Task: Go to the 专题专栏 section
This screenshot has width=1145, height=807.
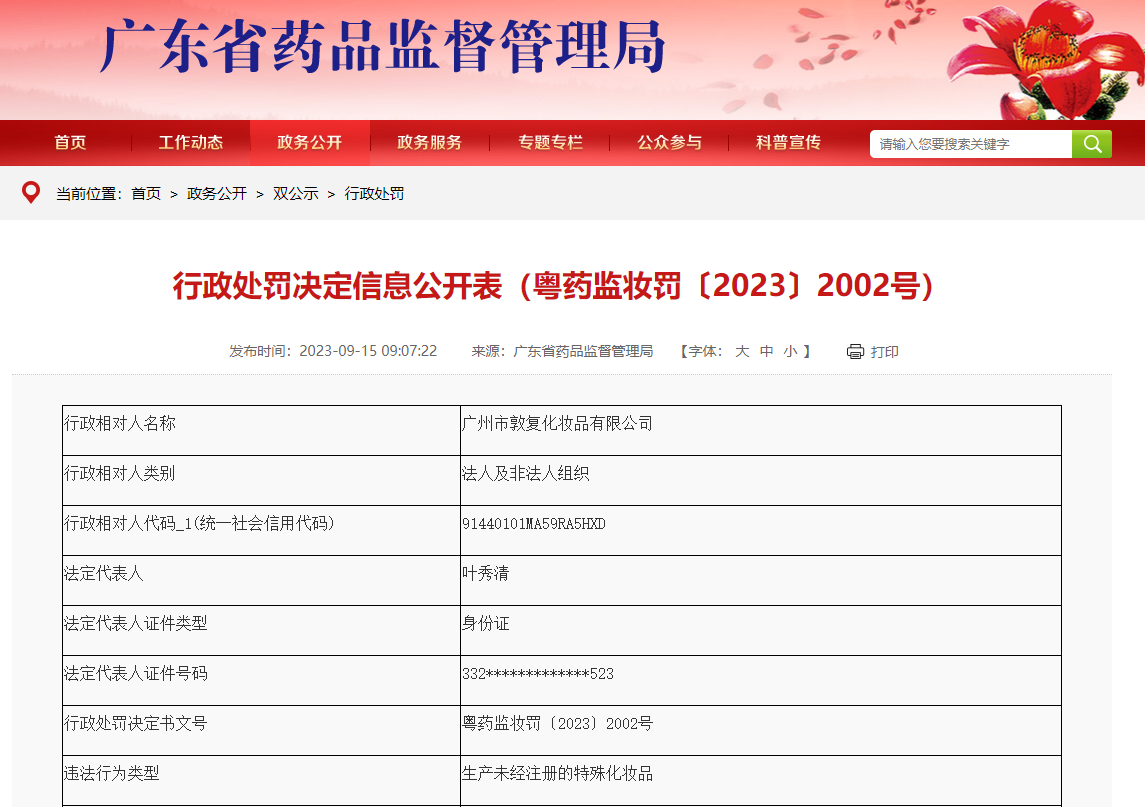Action: [550, 142]
